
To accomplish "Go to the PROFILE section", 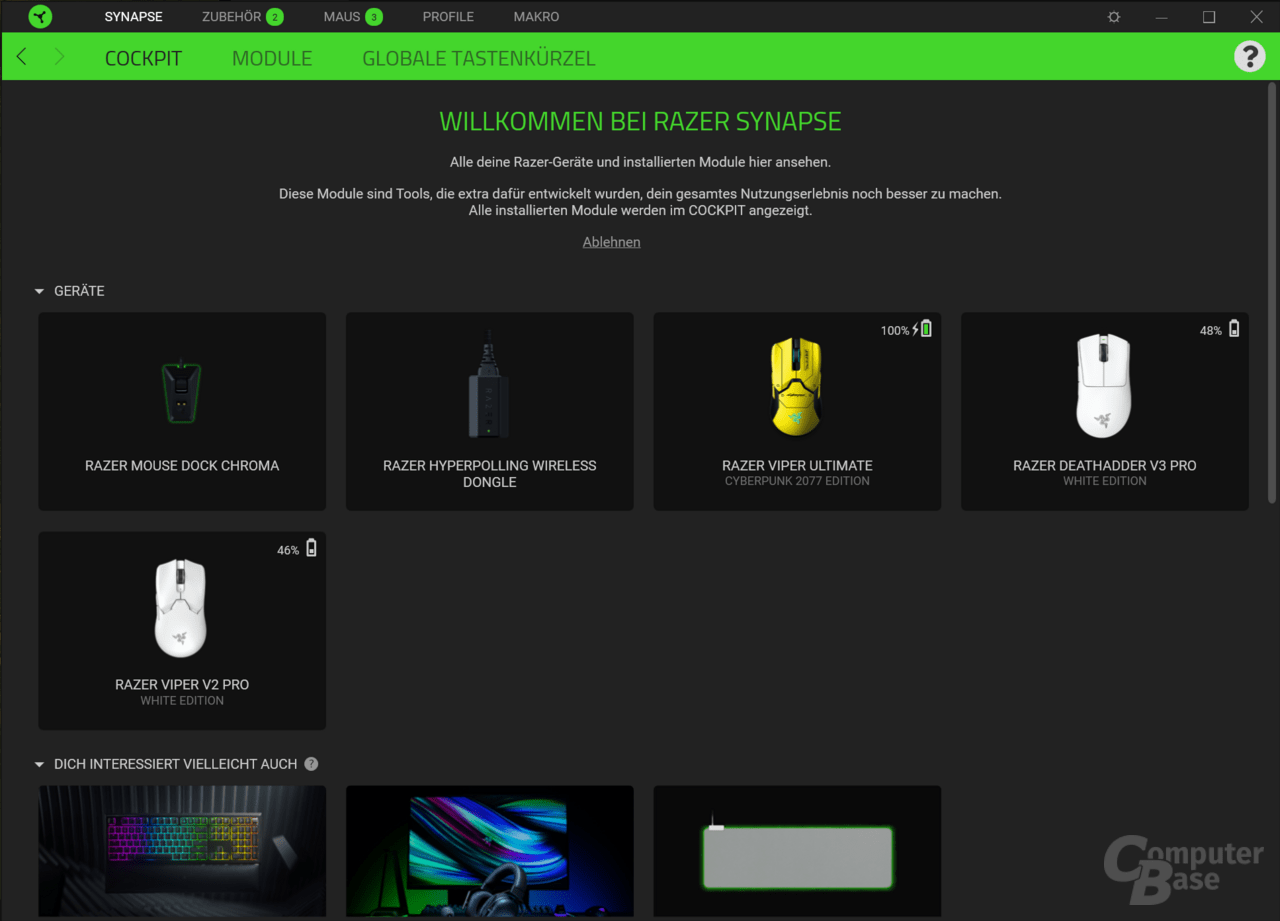I will tap(448, 16).
